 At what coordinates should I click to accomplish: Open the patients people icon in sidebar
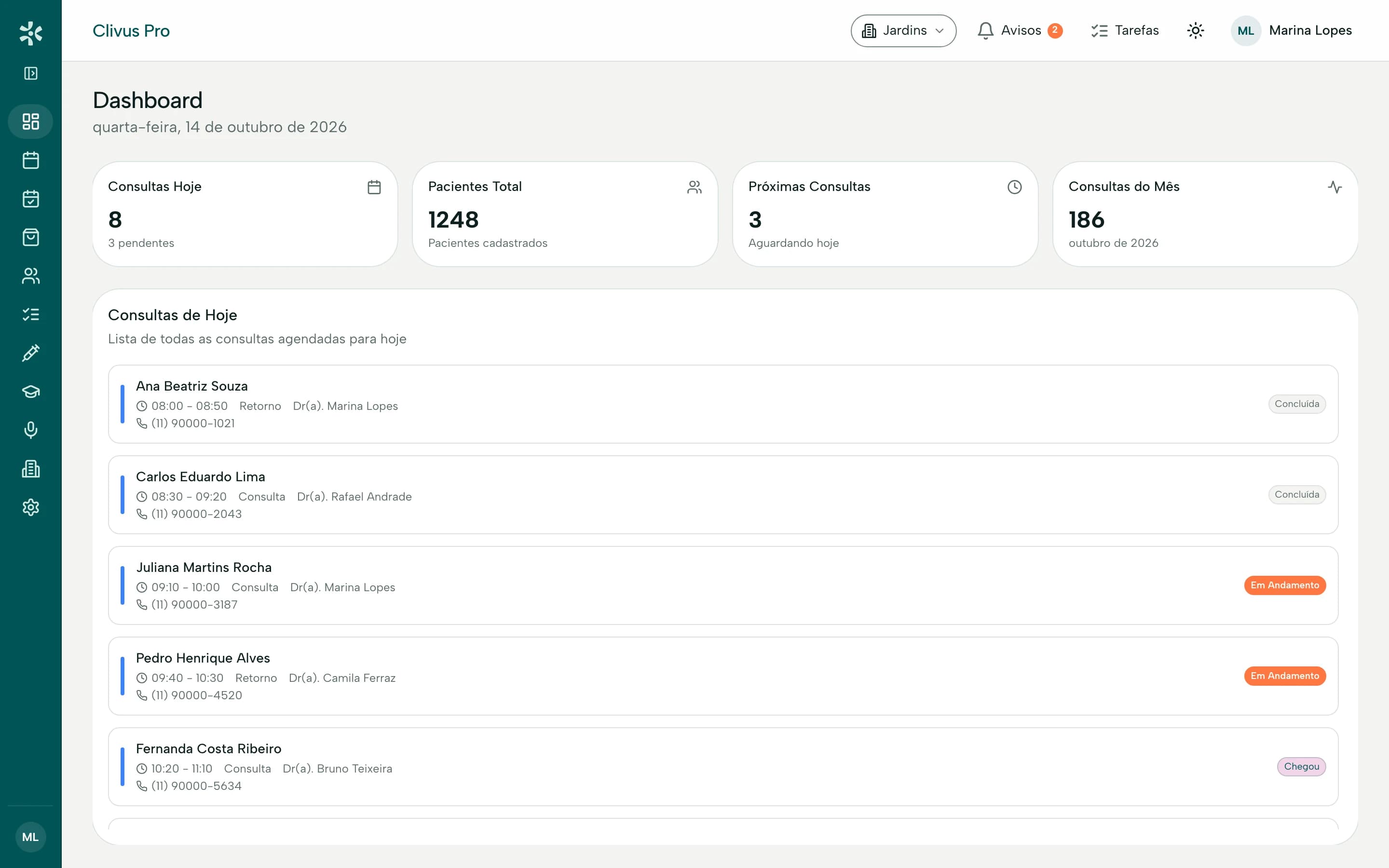30,276
